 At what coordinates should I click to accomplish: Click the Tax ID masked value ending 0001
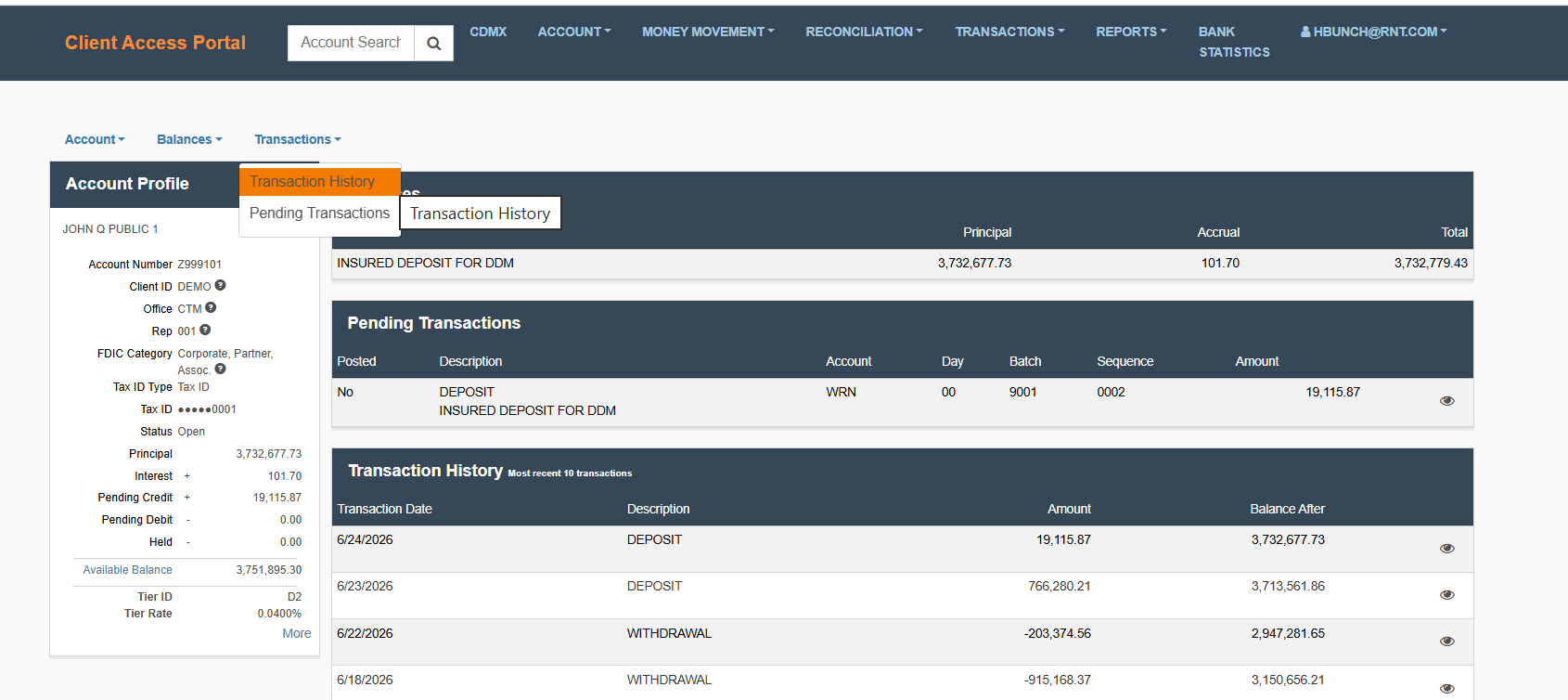point(207,409)
